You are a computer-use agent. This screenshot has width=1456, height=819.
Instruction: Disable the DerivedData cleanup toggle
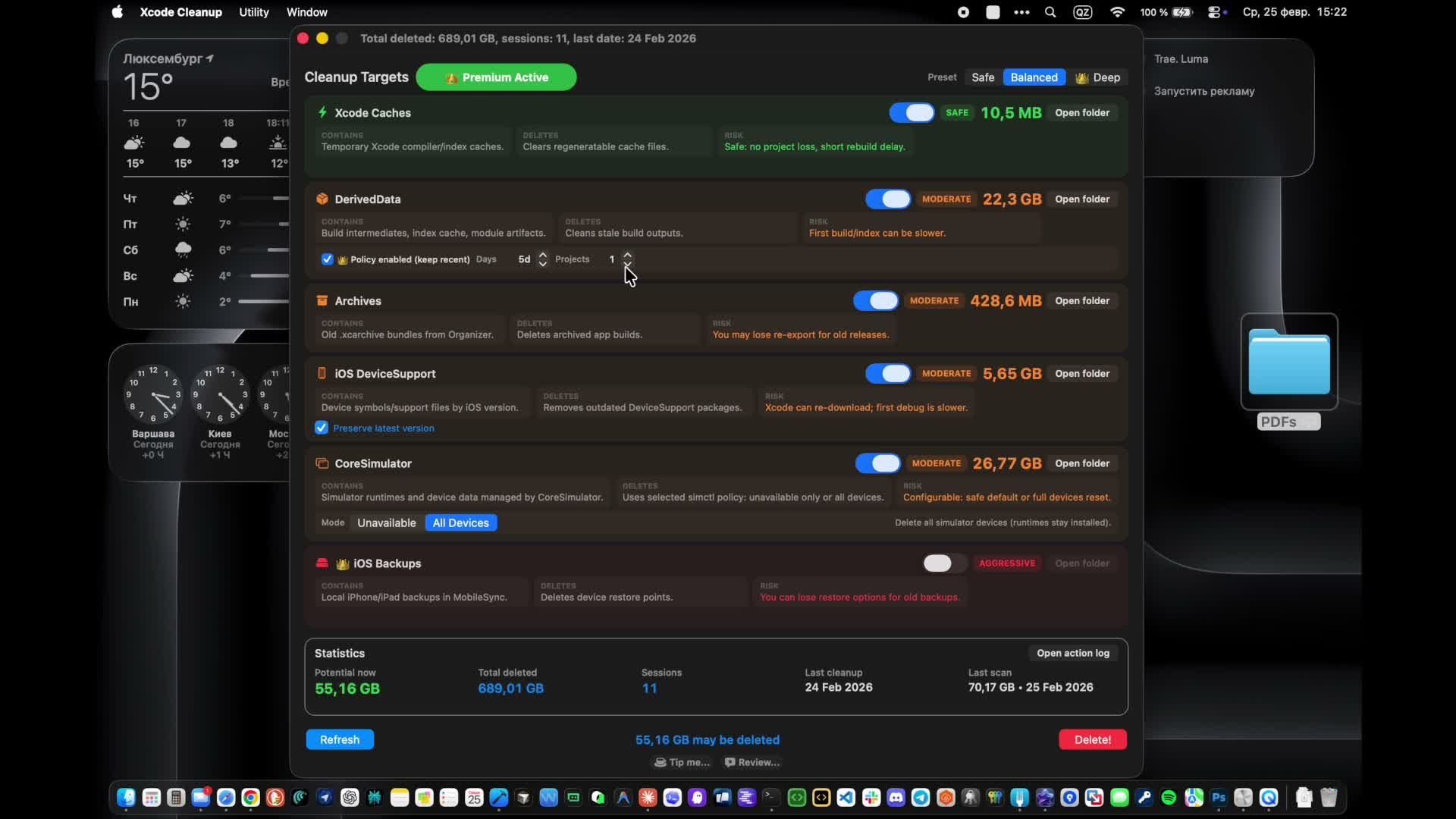point(888,199)
